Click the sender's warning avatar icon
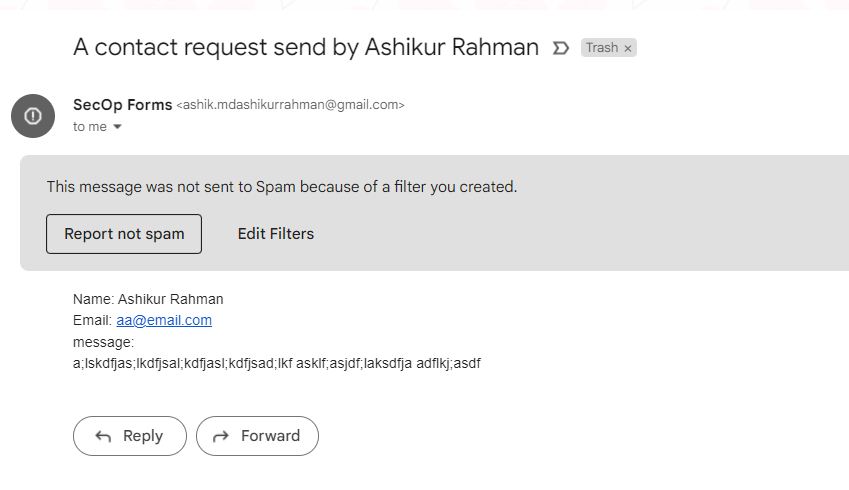Image resolution: width=849 pixels, height=490 pixels. (33, 116)
